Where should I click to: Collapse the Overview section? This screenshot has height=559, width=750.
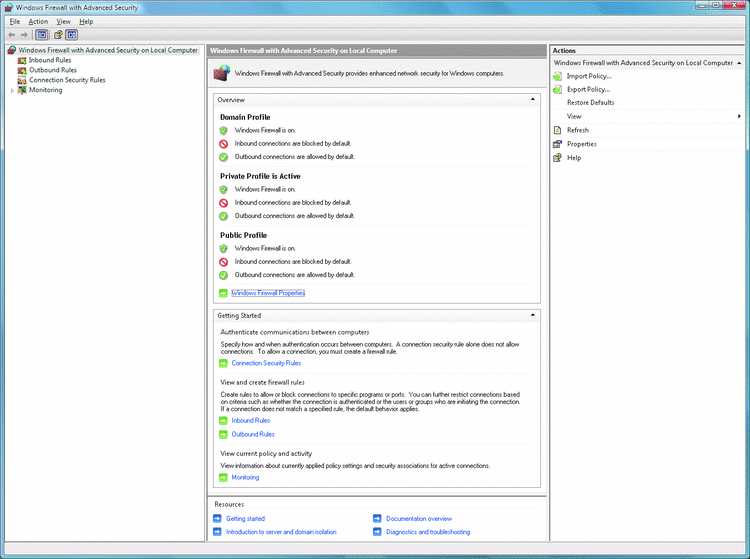tap(533, 99)
